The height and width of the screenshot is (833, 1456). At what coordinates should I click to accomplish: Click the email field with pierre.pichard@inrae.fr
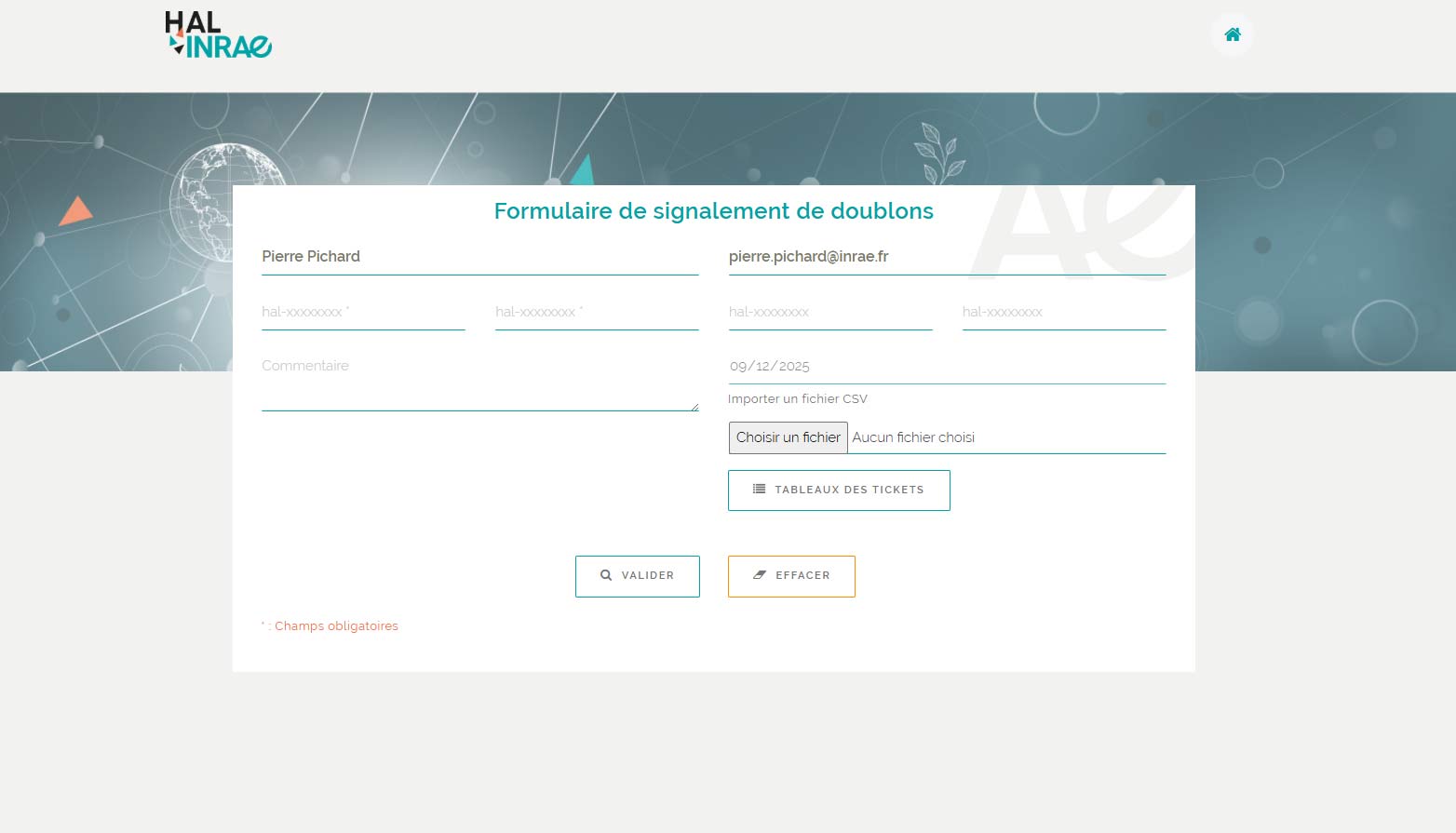(946, 257)
